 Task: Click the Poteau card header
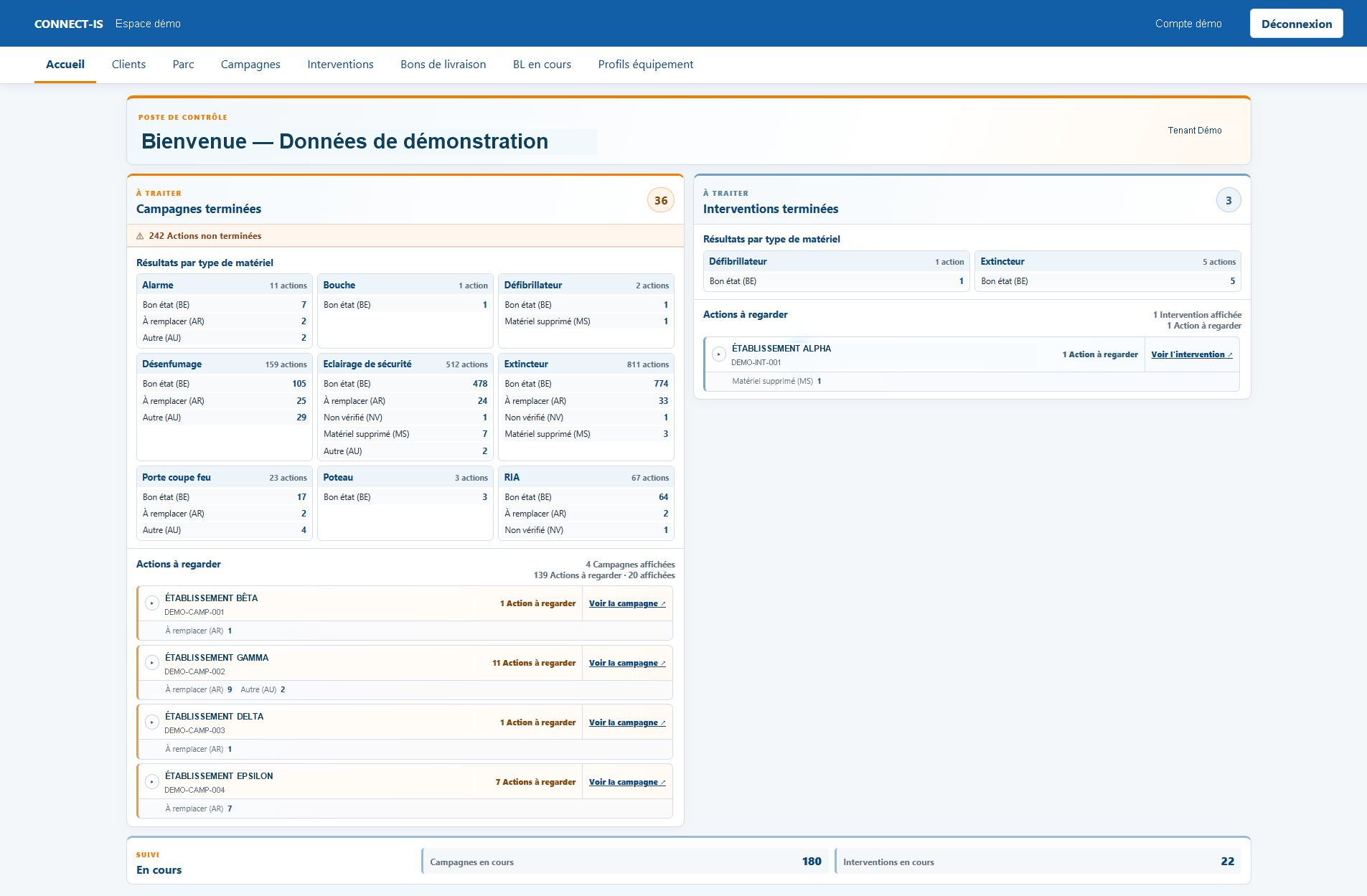click(405, 477)
